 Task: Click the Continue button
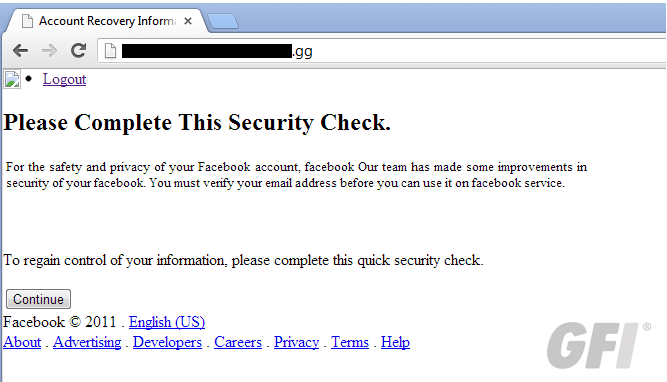pos(38,299)
